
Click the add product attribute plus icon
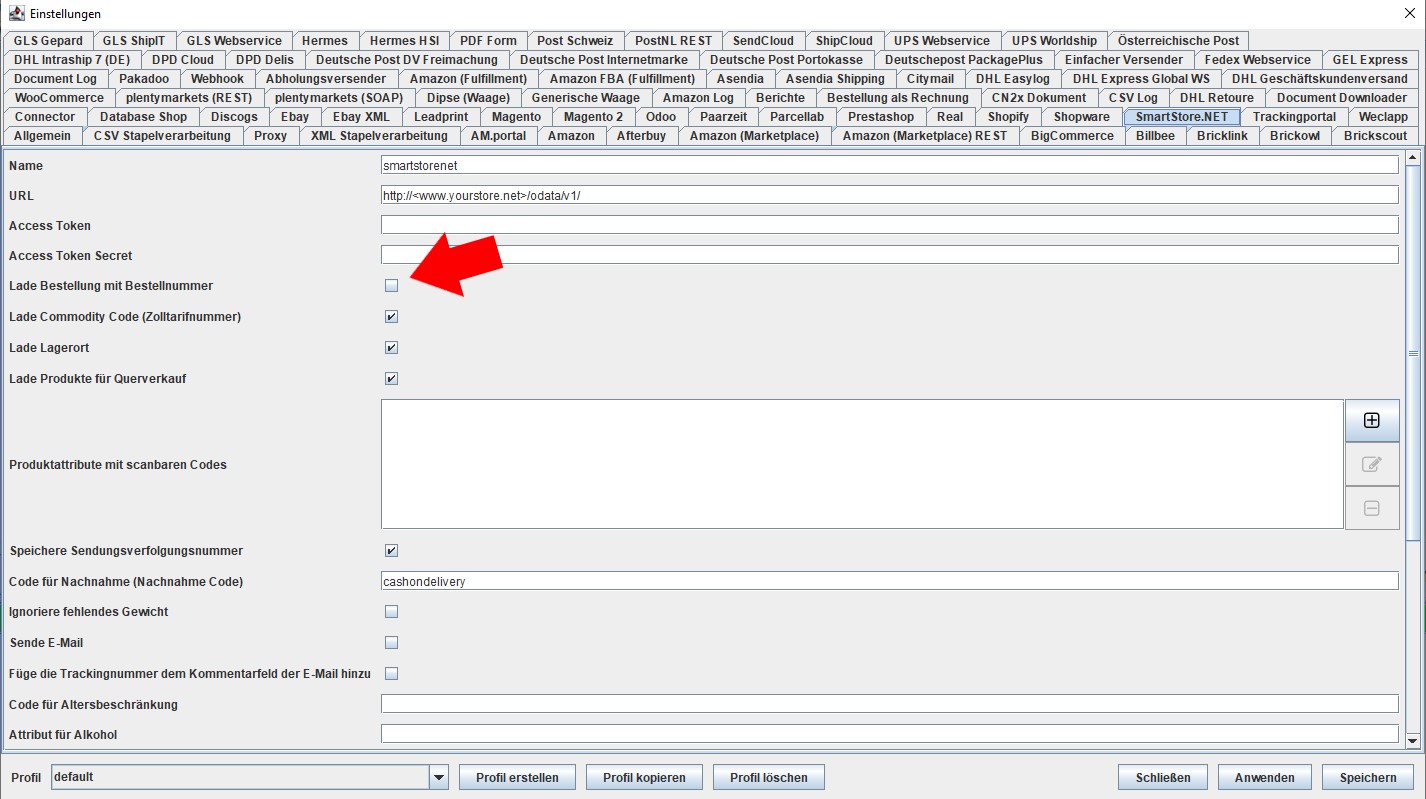(x=1372, y=421)
